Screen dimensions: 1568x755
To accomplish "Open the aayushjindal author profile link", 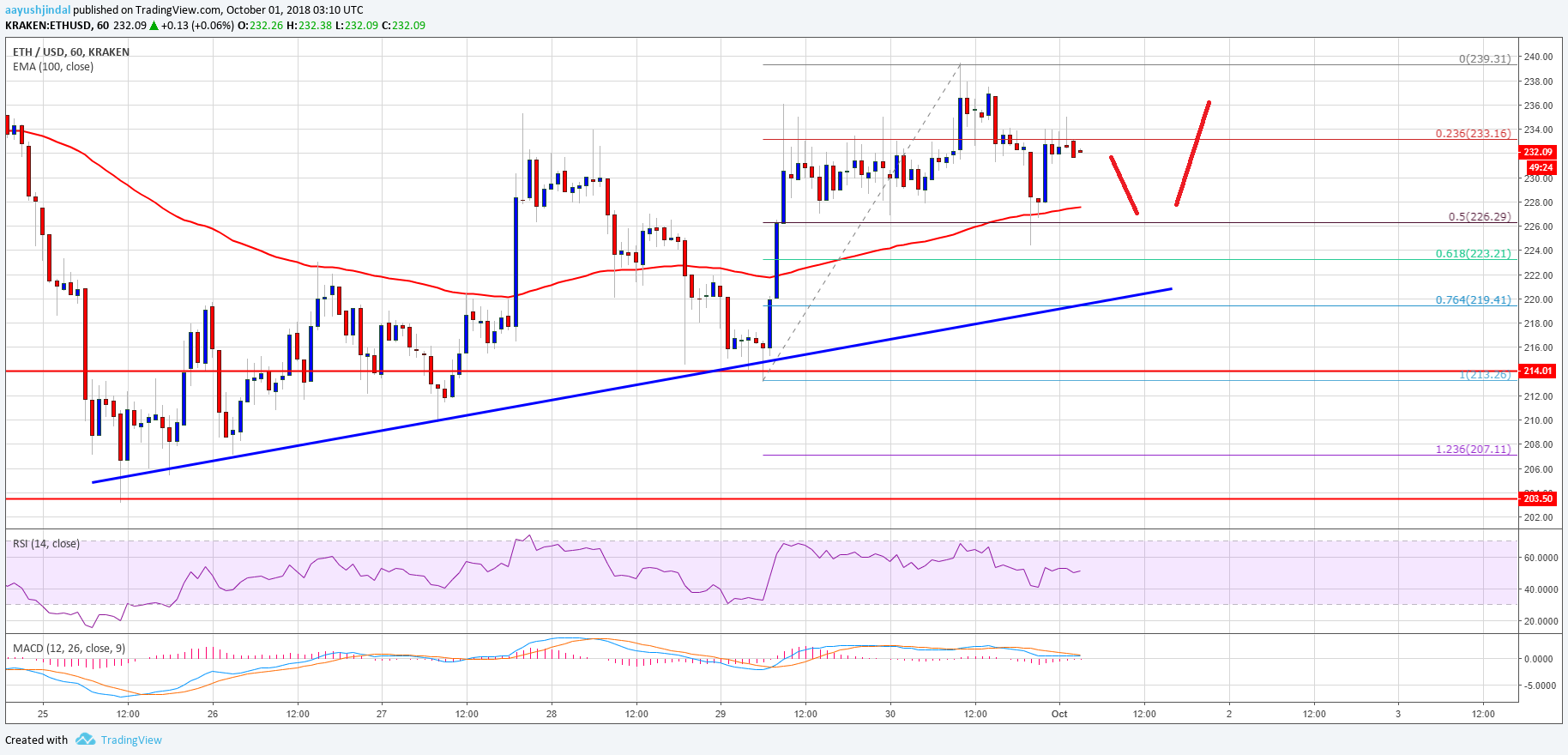I will (x=38, y=10).
